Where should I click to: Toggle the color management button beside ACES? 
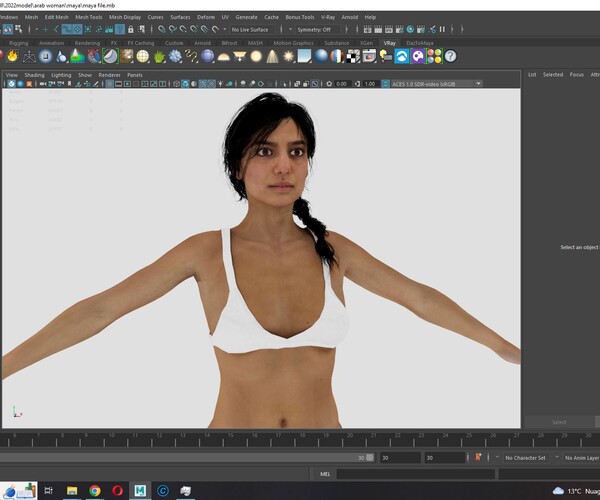click(x=386, y=83)
